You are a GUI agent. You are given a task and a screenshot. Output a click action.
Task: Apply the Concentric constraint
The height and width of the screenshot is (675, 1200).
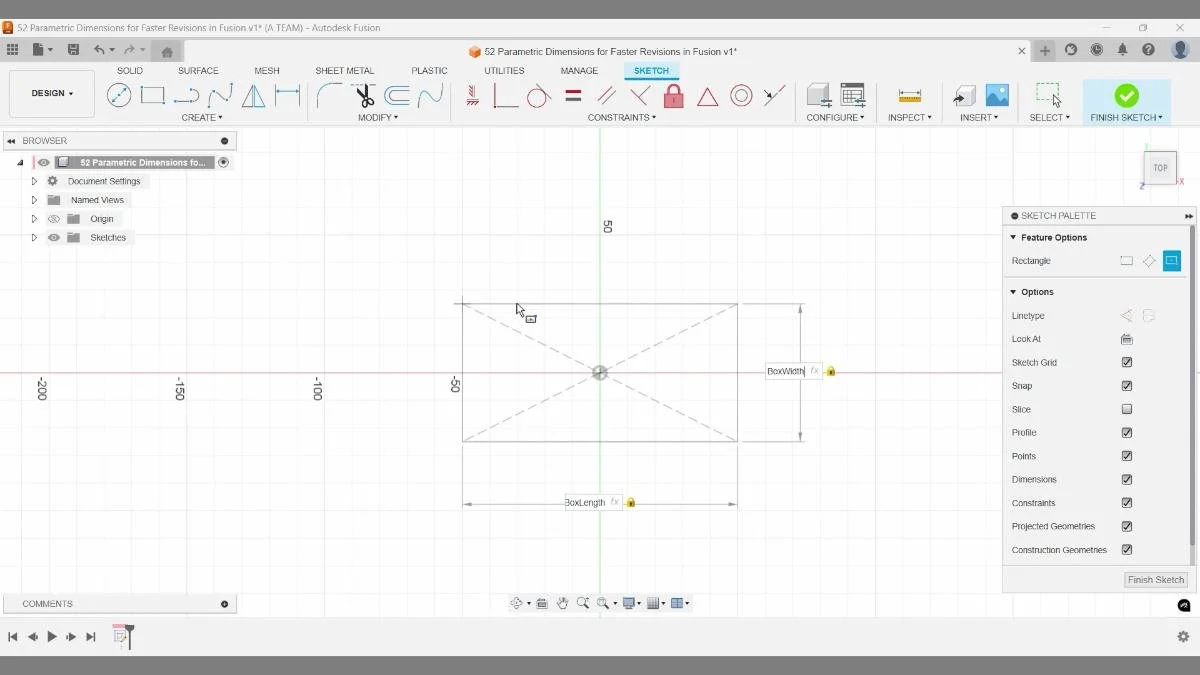tap(741, 95)
